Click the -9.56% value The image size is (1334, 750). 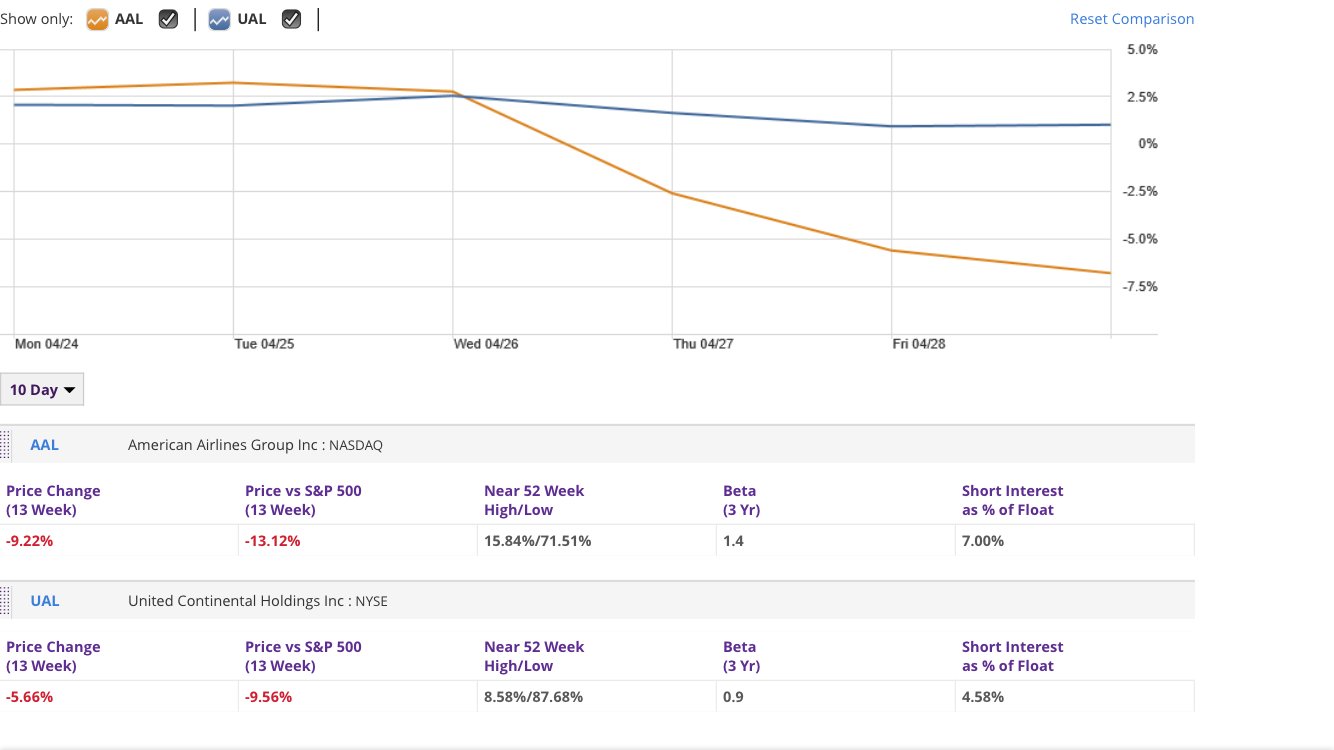point(269,697)
